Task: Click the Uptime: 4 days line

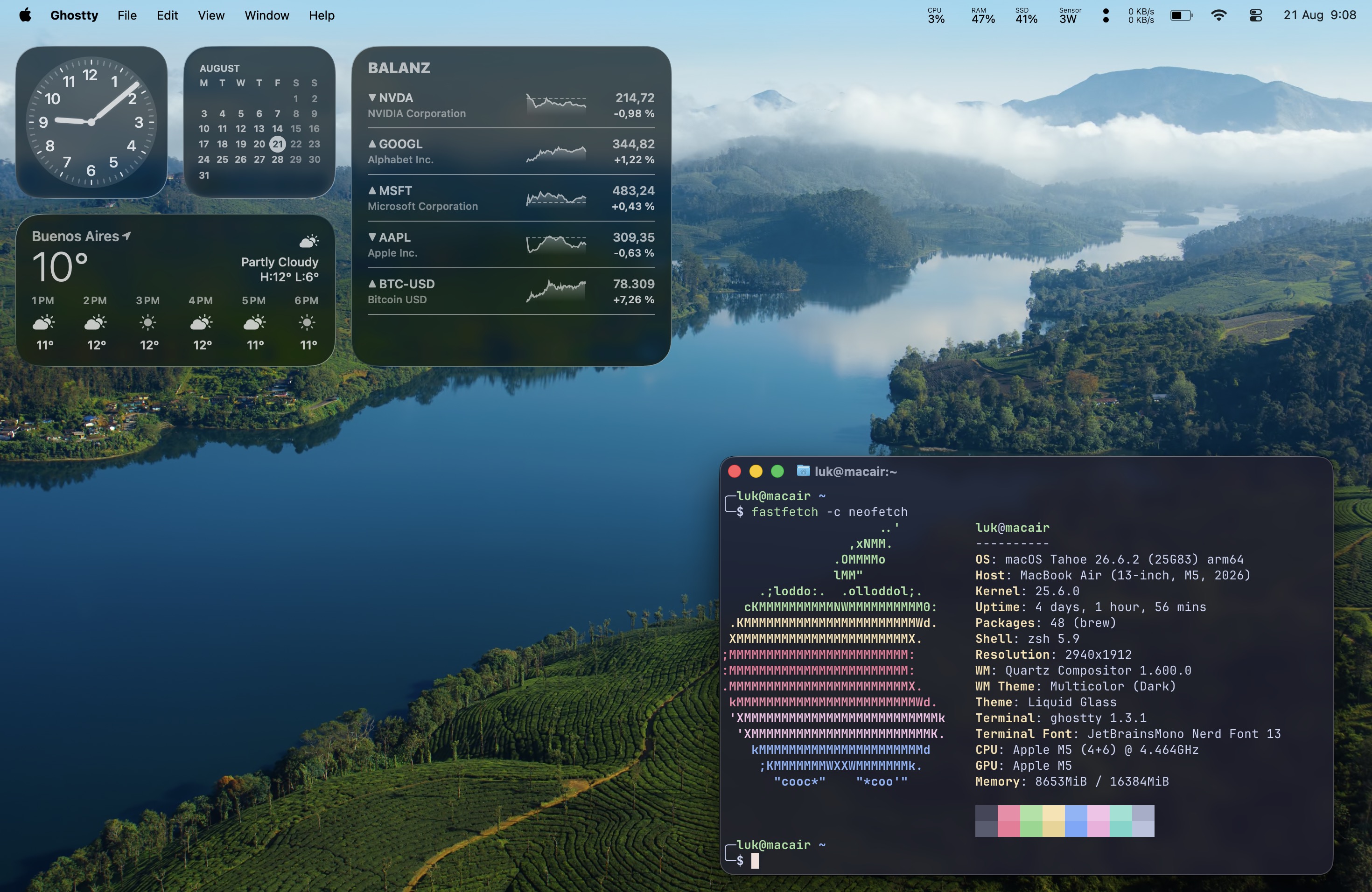Action: pyautogui.click(x=1091, y=607)
